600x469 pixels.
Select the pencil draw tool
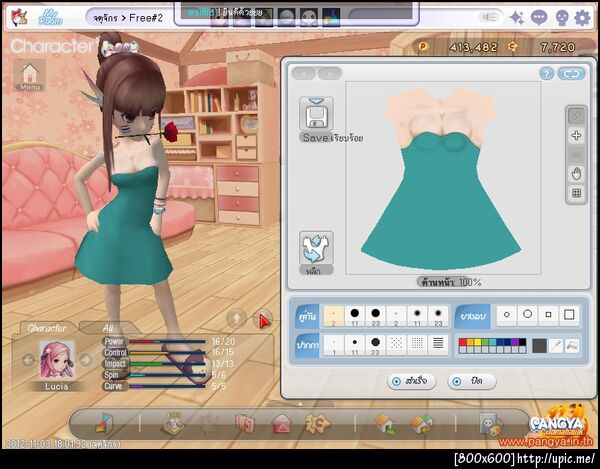(576, 116)
